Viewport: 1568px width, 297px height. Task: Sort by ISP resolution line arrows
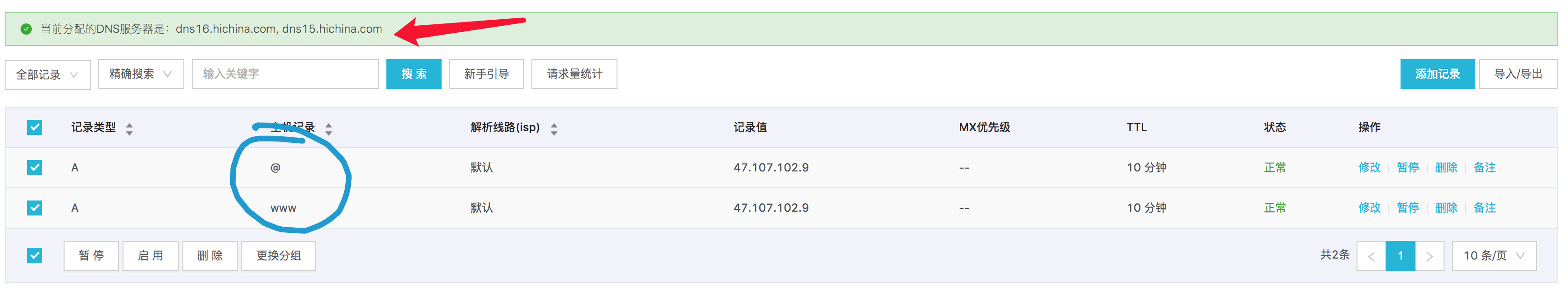click(x=554, y=128)
